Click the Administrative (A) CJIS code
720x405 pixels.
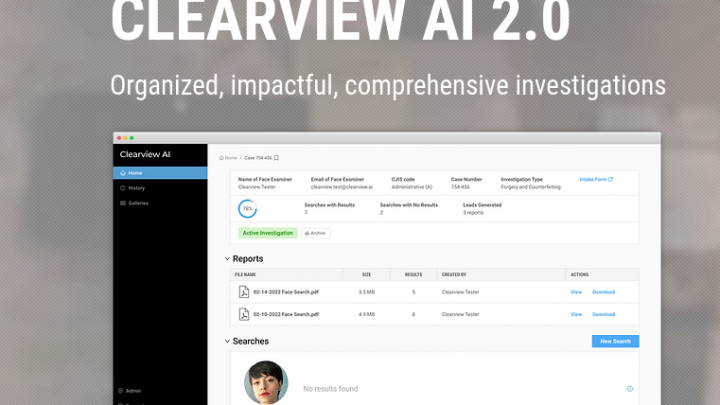tap(412, 187)
